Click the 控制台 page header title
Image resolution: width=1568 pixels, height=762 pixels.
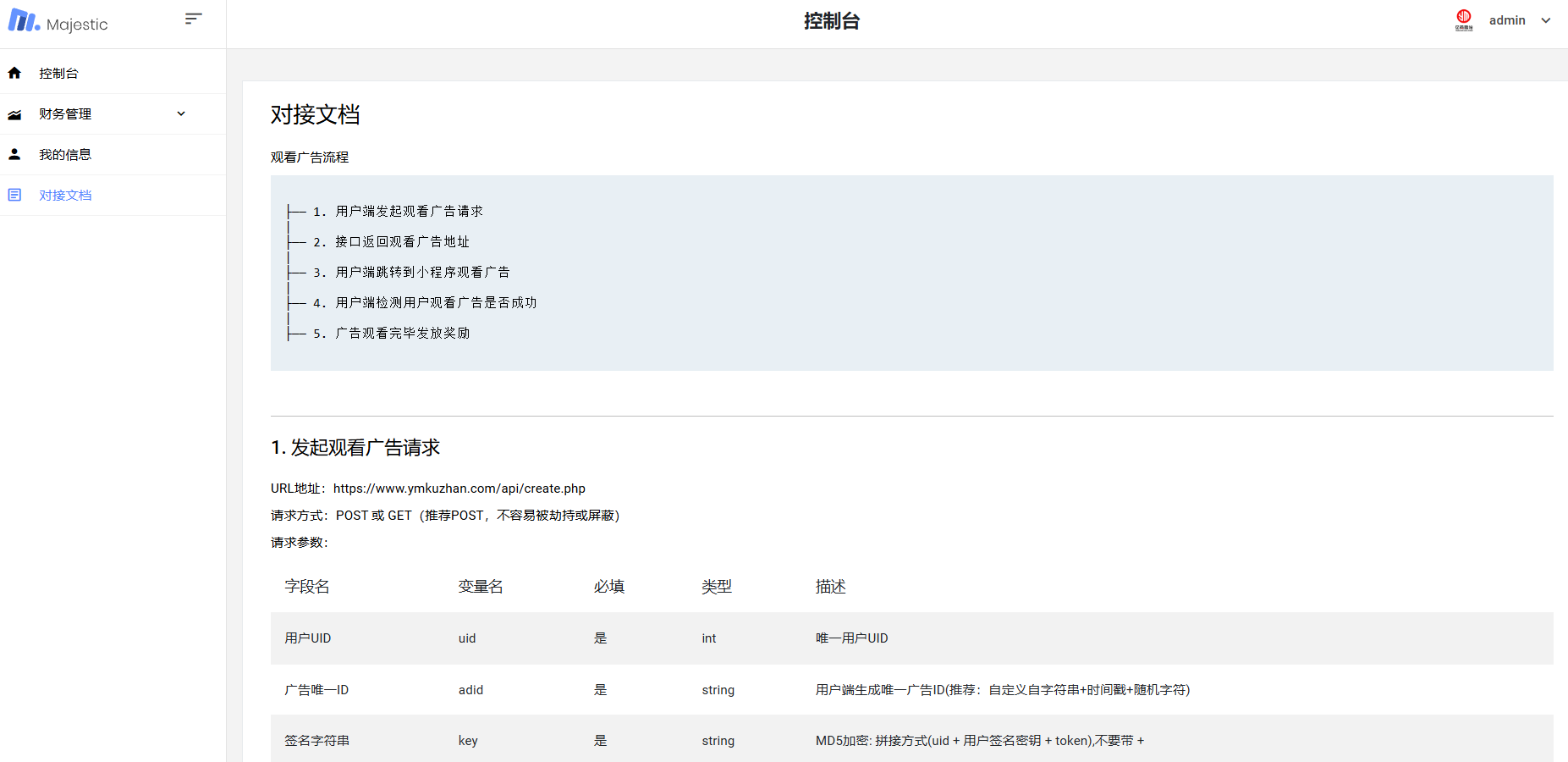[x=832, y=21]
